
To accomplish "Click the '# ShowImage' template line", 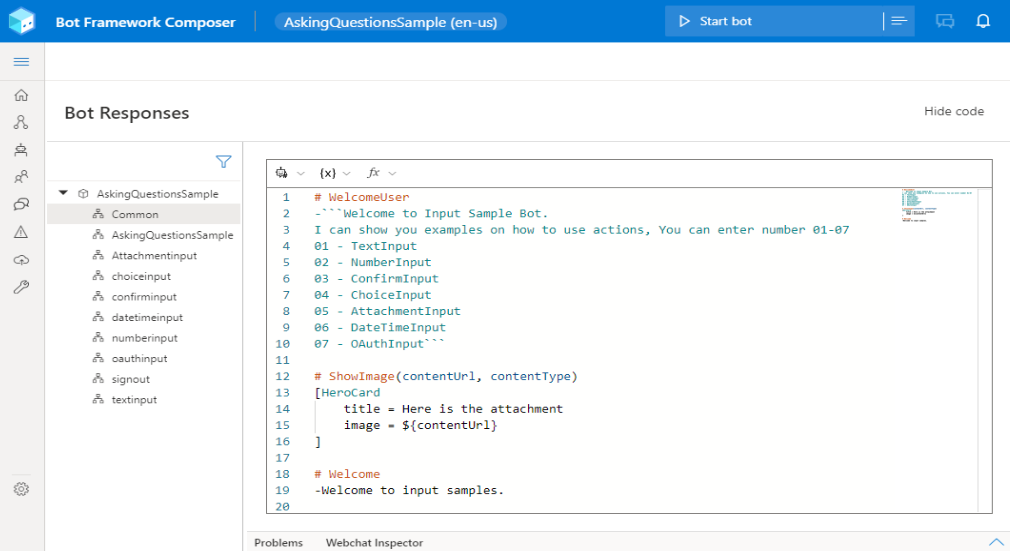I will pyautogui.click(x=446, y=376).
